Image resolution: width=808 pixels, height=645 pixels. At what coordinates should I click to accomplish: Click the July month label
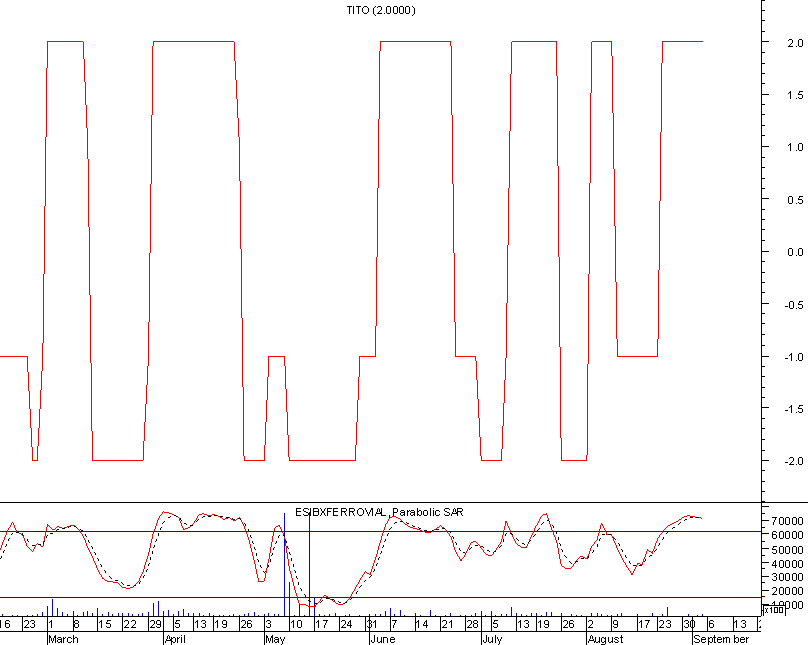pyautogui.click(x=492, y=639)
